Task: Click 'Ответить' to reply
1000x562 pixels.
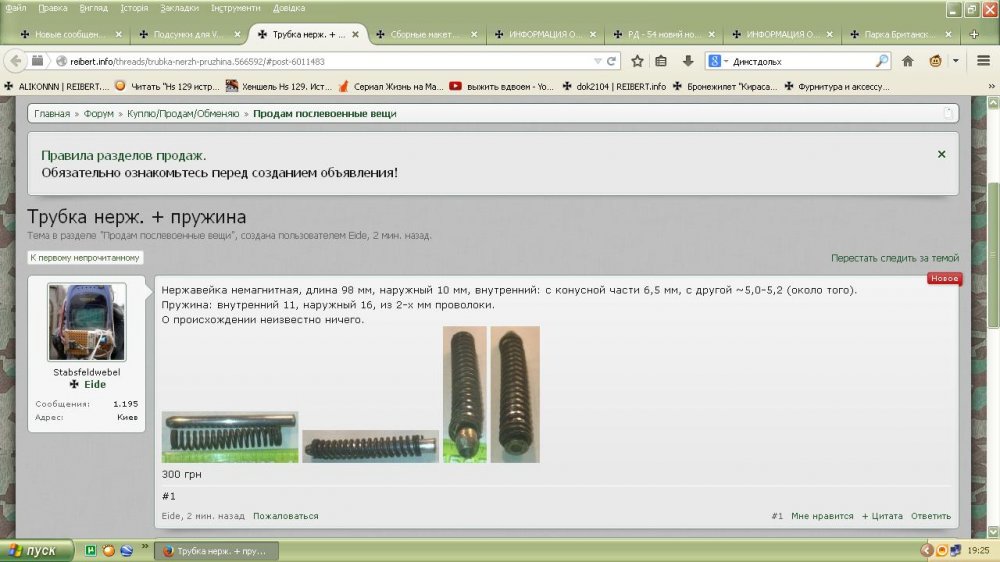Action: [930, 515]
